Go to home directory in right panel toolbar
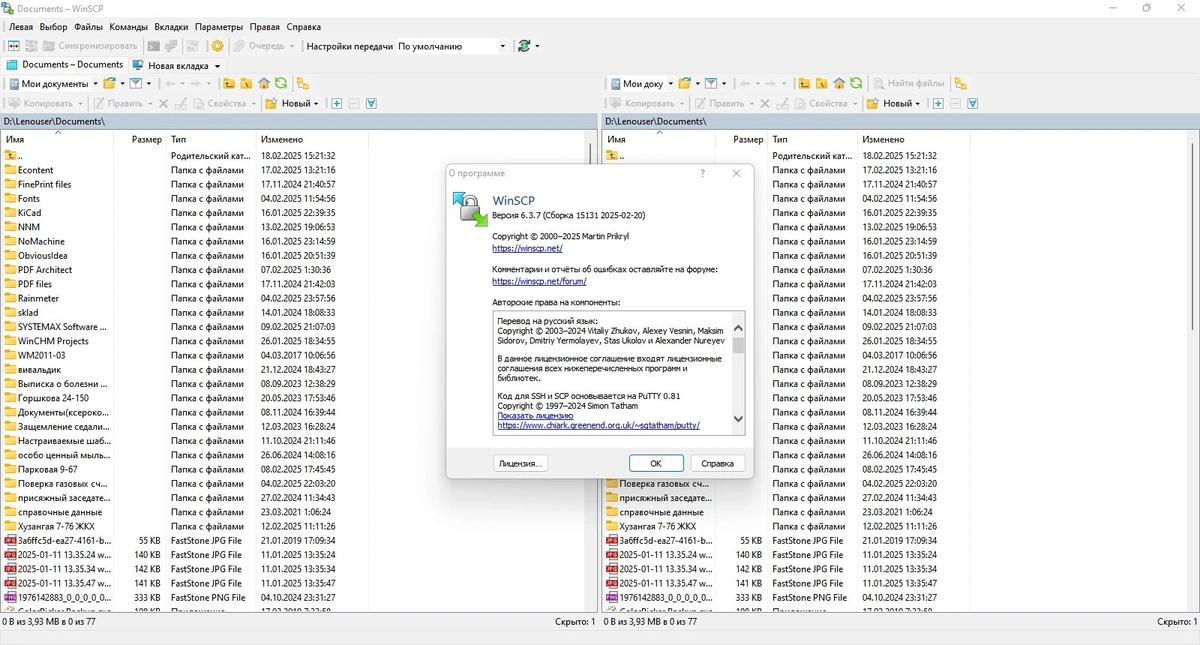The width and height of the screenshot is (1200, 645). pos(839,84)
